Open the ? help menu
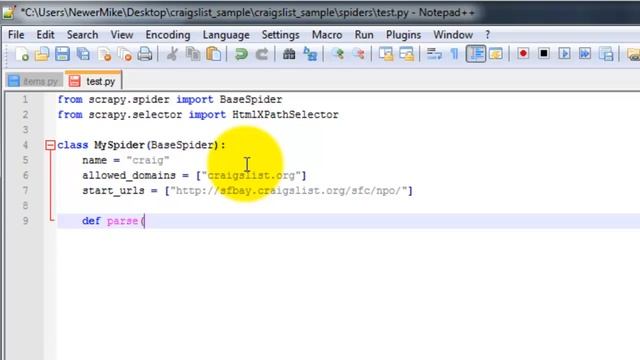This screenshot has height=360, width=640. [487, 35]
